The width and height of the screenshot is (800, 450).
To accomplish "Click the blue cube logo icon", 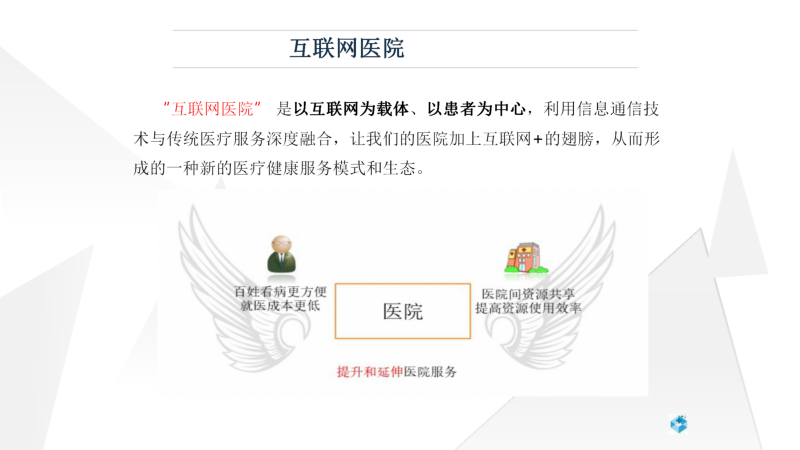I will (x=679, y=424).
